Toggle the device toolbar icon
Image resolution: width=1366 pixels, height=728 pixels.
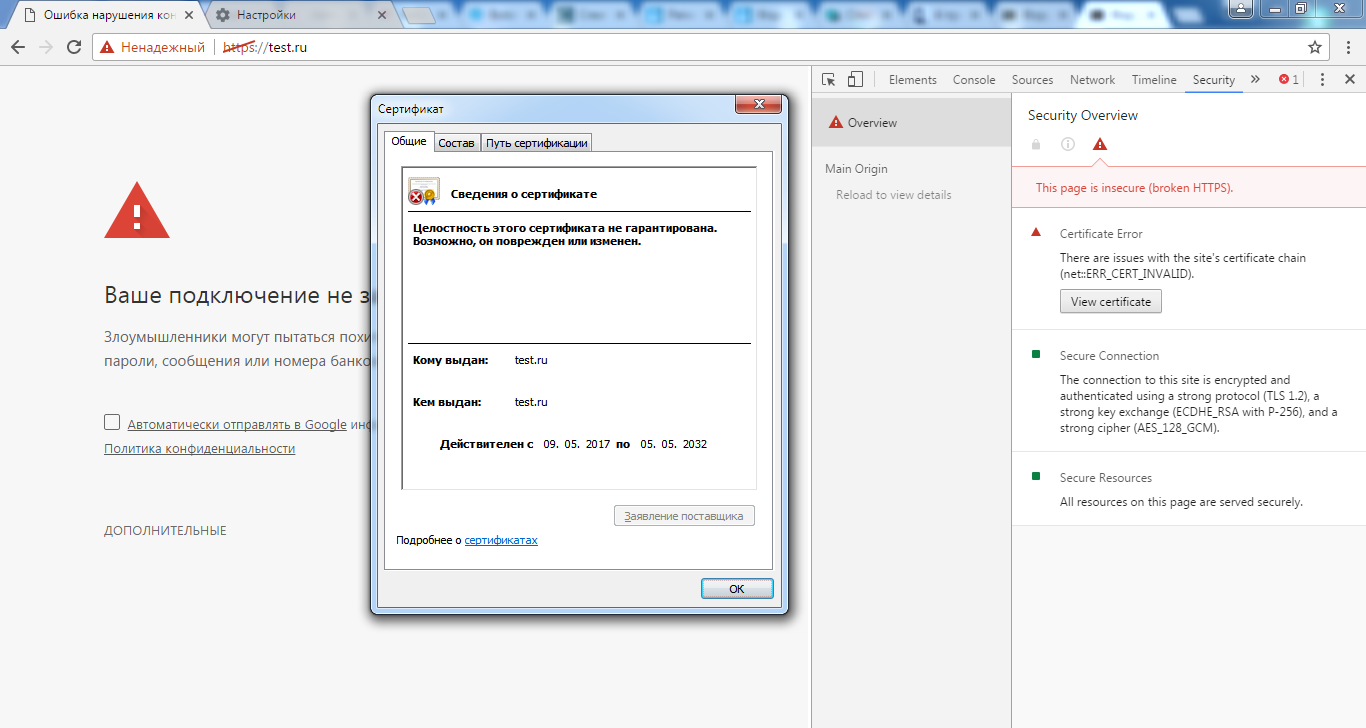coord(855,80)
